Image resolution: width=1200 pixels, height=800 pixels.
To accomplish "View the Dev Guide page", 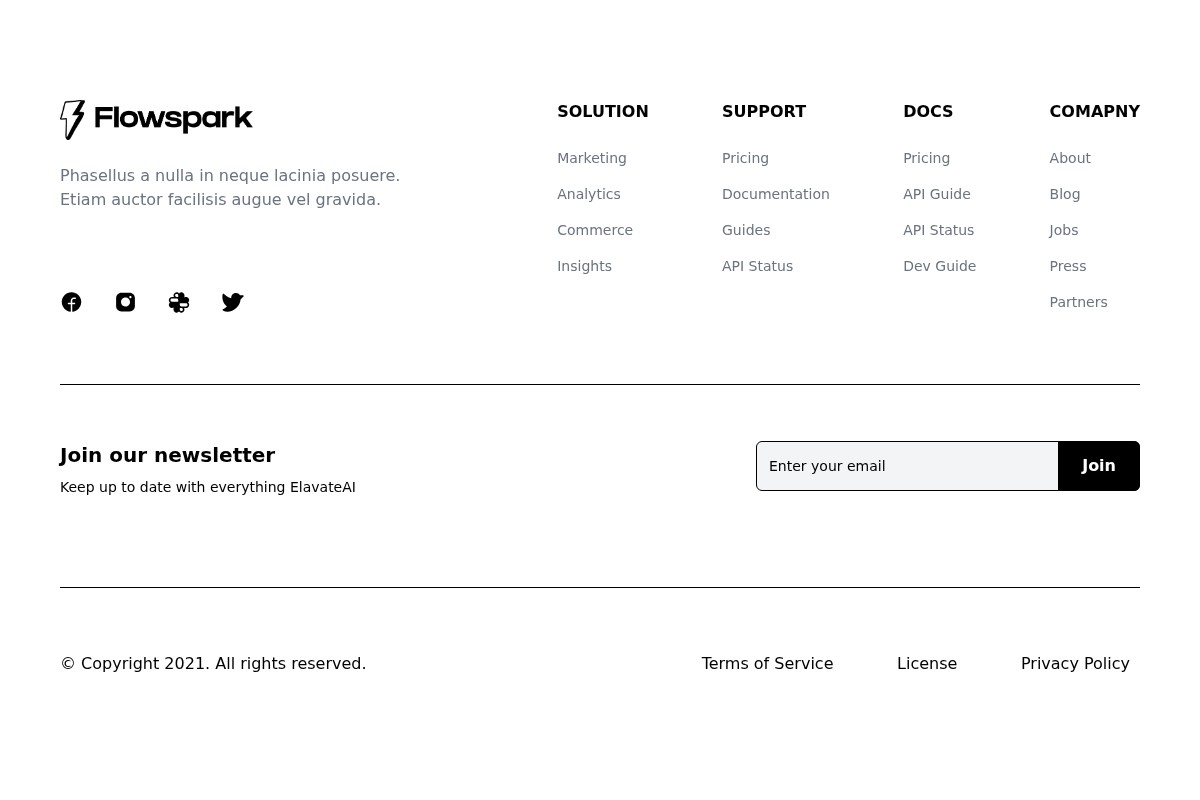I will click(x=939, y=266).
